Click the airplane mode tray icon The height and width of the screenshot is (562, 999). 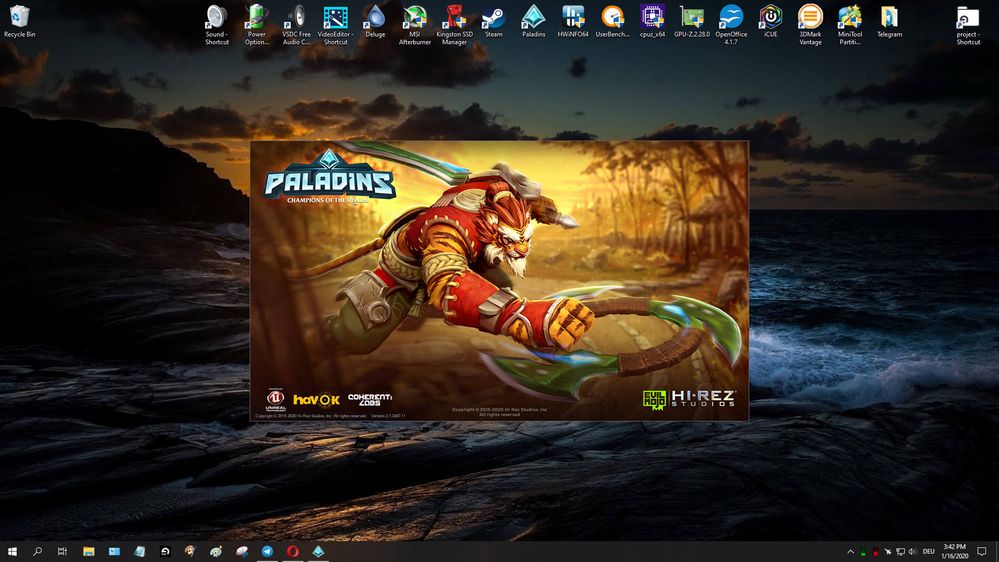[x=888, y=552]
